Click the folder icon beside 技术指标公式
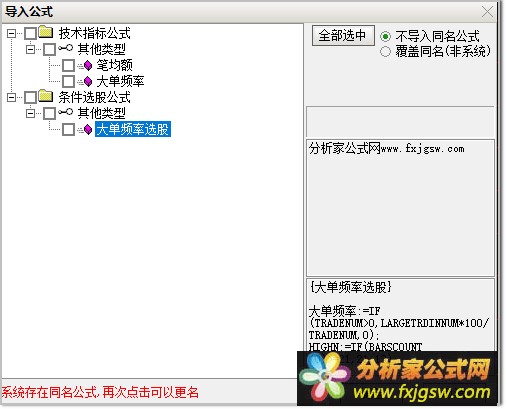Image resolution: width=507 pixels, height=409 pixels. pos(46,32)
